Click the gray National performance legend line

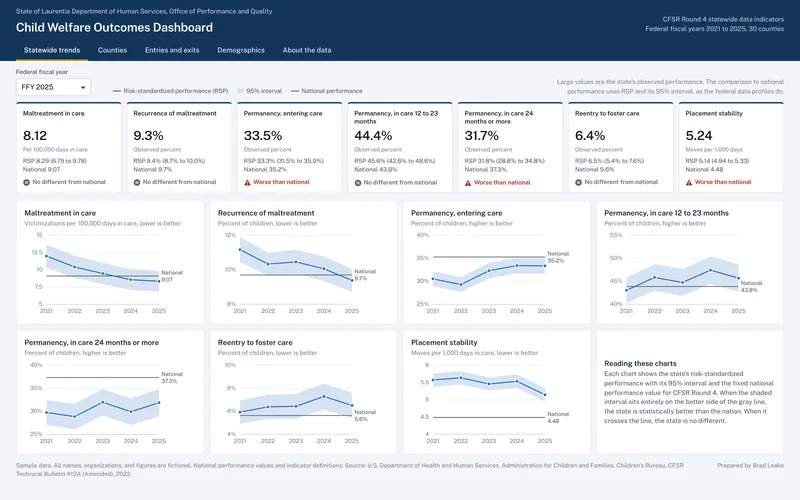tap(295, 91)
